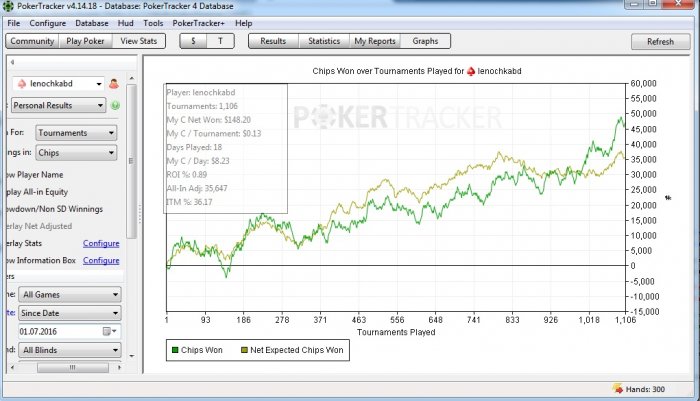Click Configure link next to Information Box
Image resolution: width=700 pixels, height=401 pixels.
[101, 260]
